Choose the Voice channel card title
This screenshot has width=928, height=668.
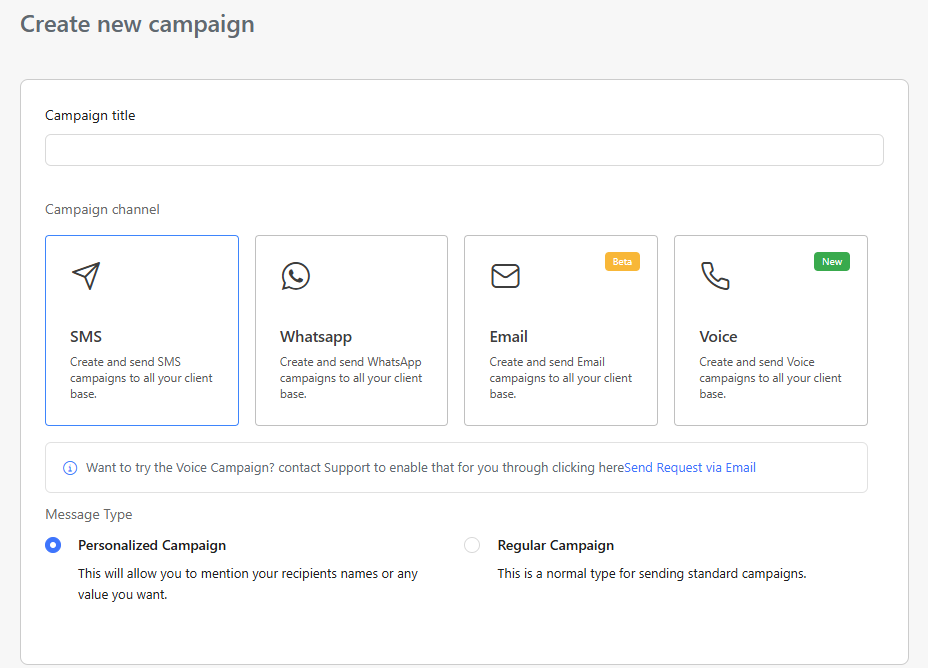pos(718,337)
